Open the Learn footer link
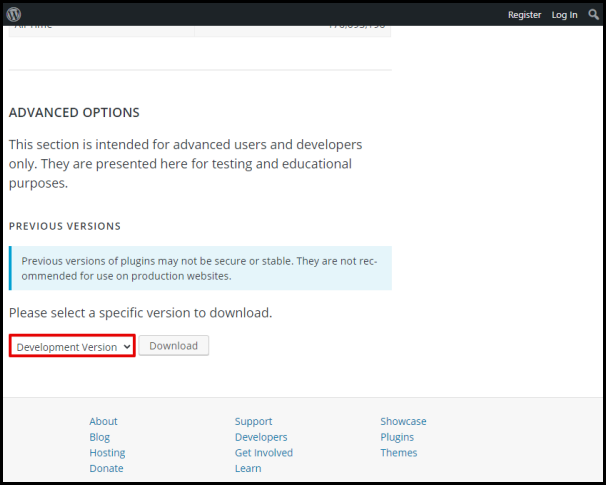Screen dimensions: 606x485 pyautogui.click(x=248, y=468)
